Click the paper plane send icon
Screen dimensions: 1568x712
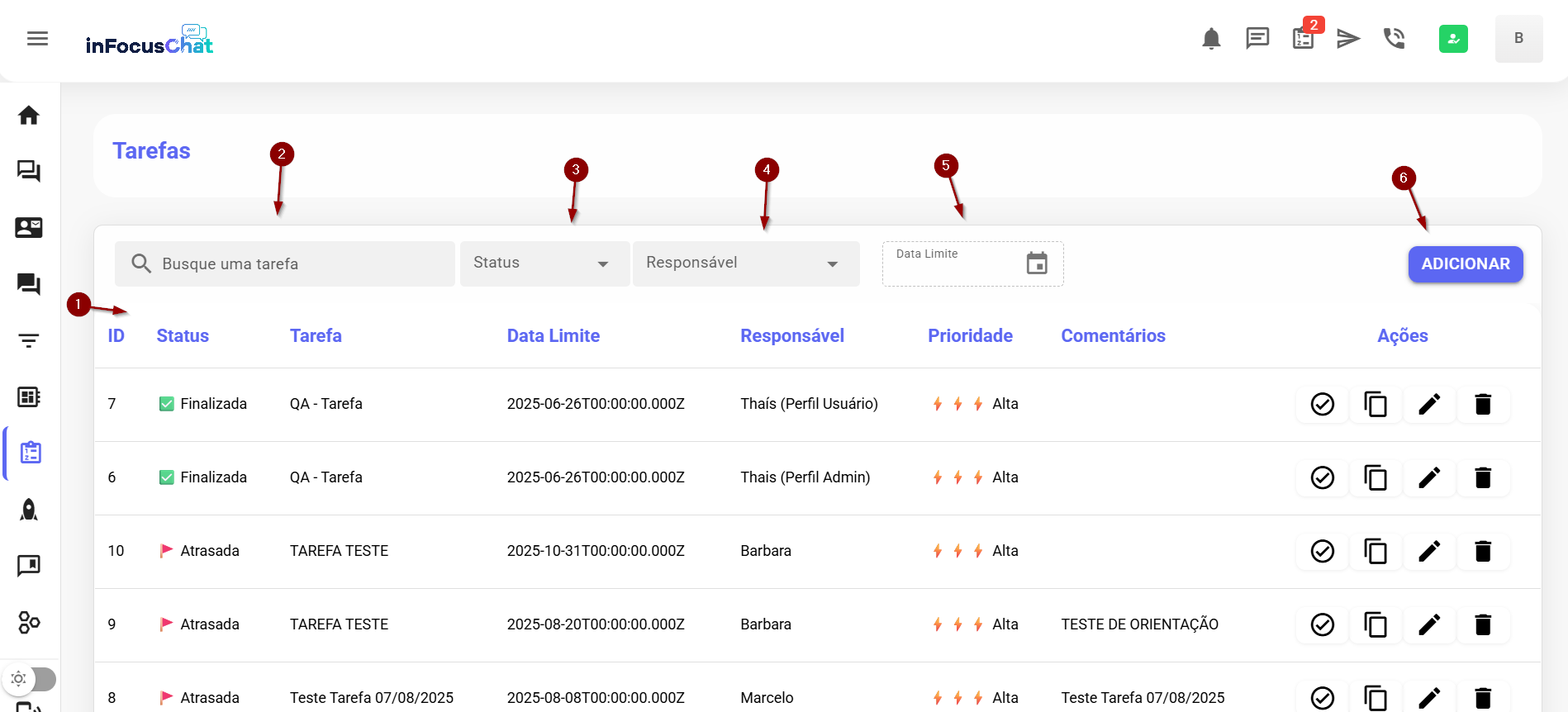pos(1348,39)
